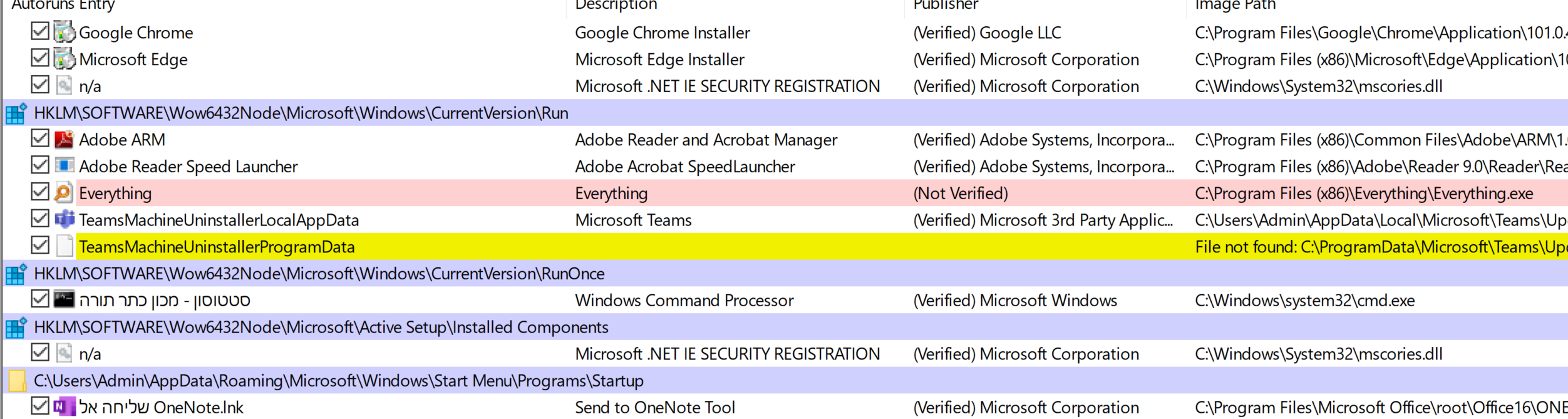Disable the OneNote.lnk startup checkbox
1568x419 pixels.
pos(40,406)
